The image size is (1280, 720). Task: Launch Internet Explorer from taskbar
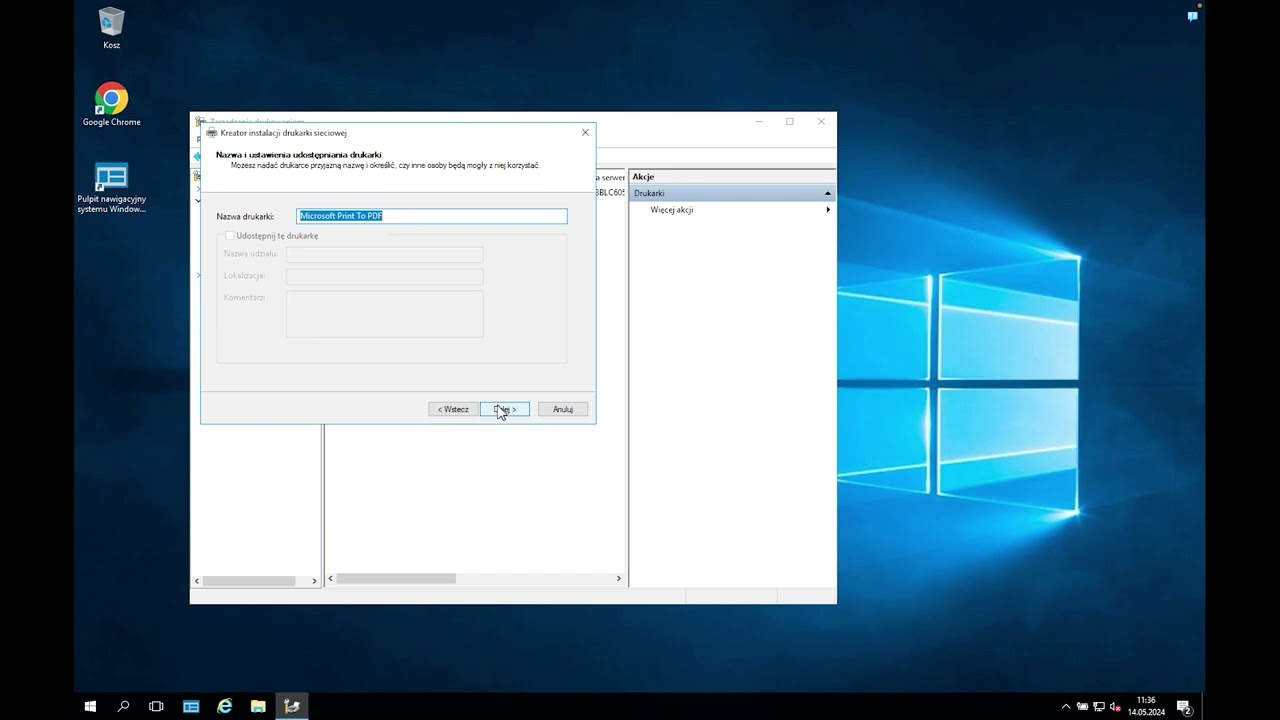pos(225,706)
